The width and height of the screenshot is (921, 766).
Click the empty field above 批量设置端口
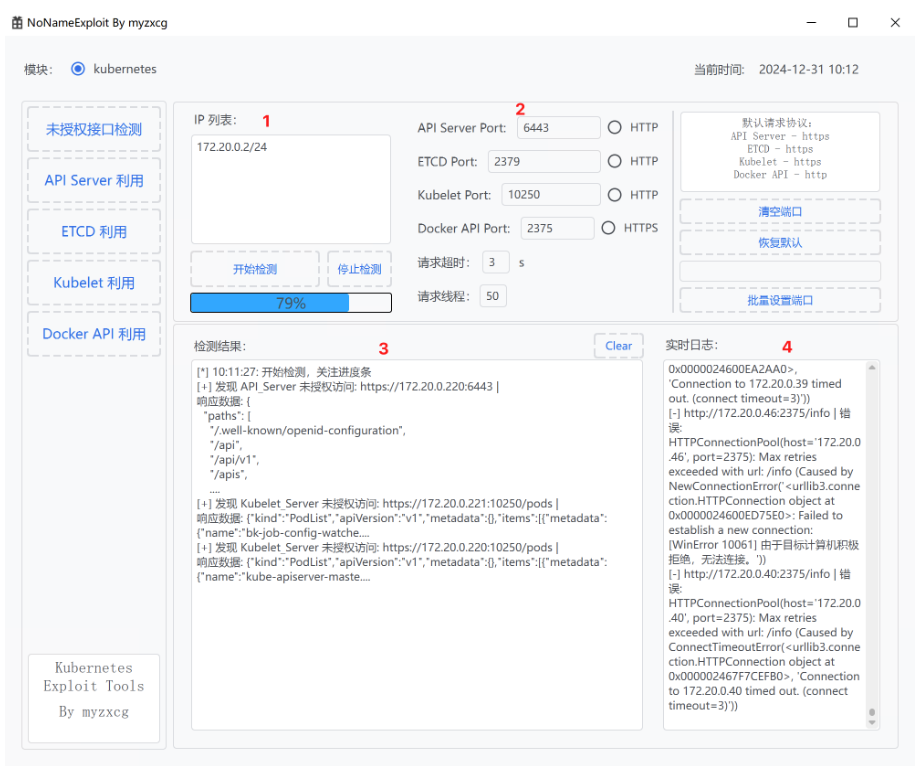click(x=779, y=271)
